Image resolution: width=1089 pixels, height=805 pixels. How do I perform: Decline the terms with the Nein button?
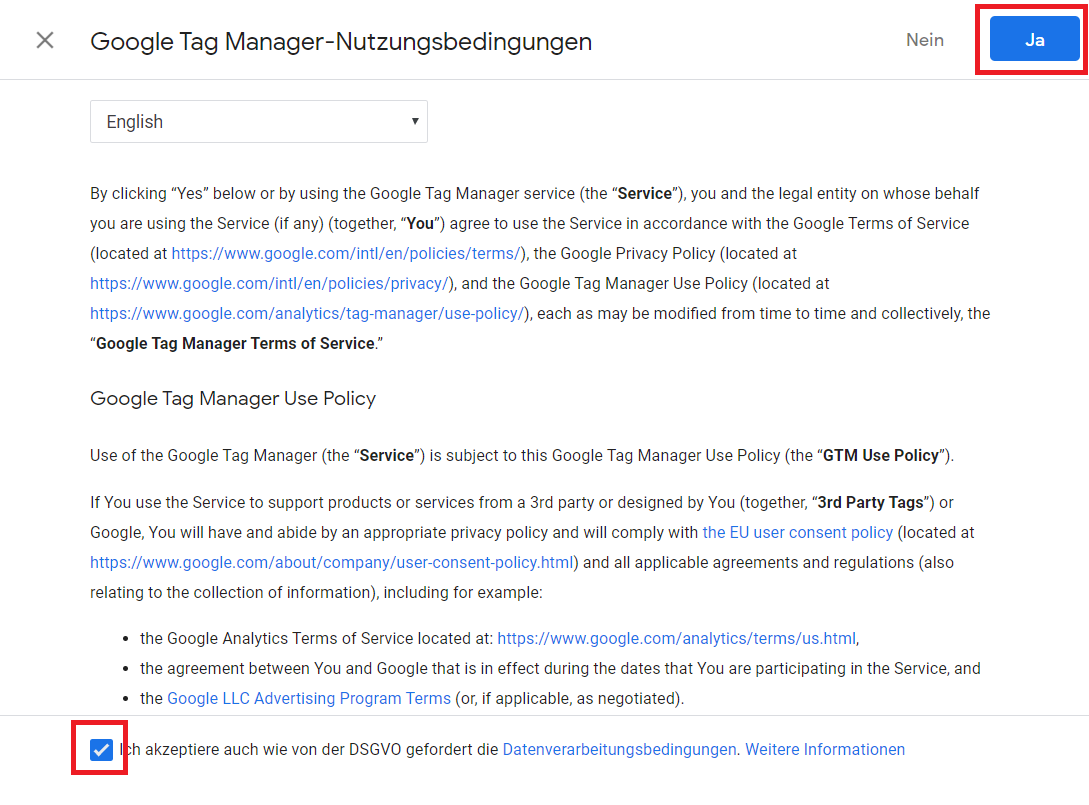click(x=924, y=40)
